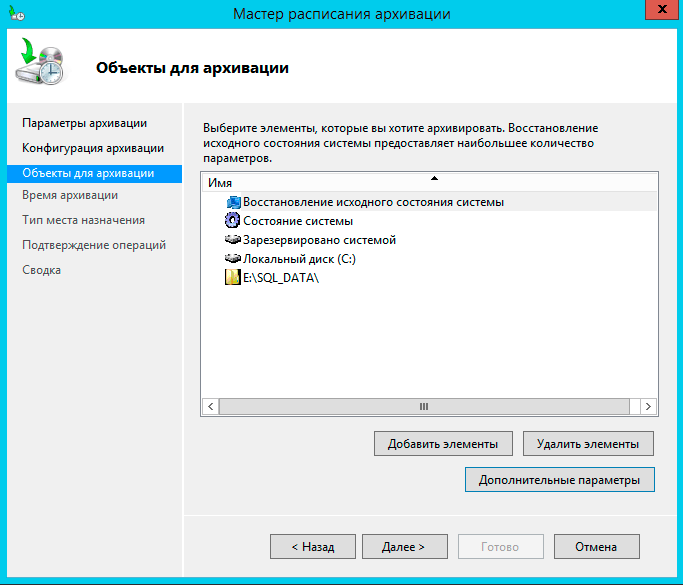Click drive icon beside Локальный диск (C:)

(x=233, y=258)
